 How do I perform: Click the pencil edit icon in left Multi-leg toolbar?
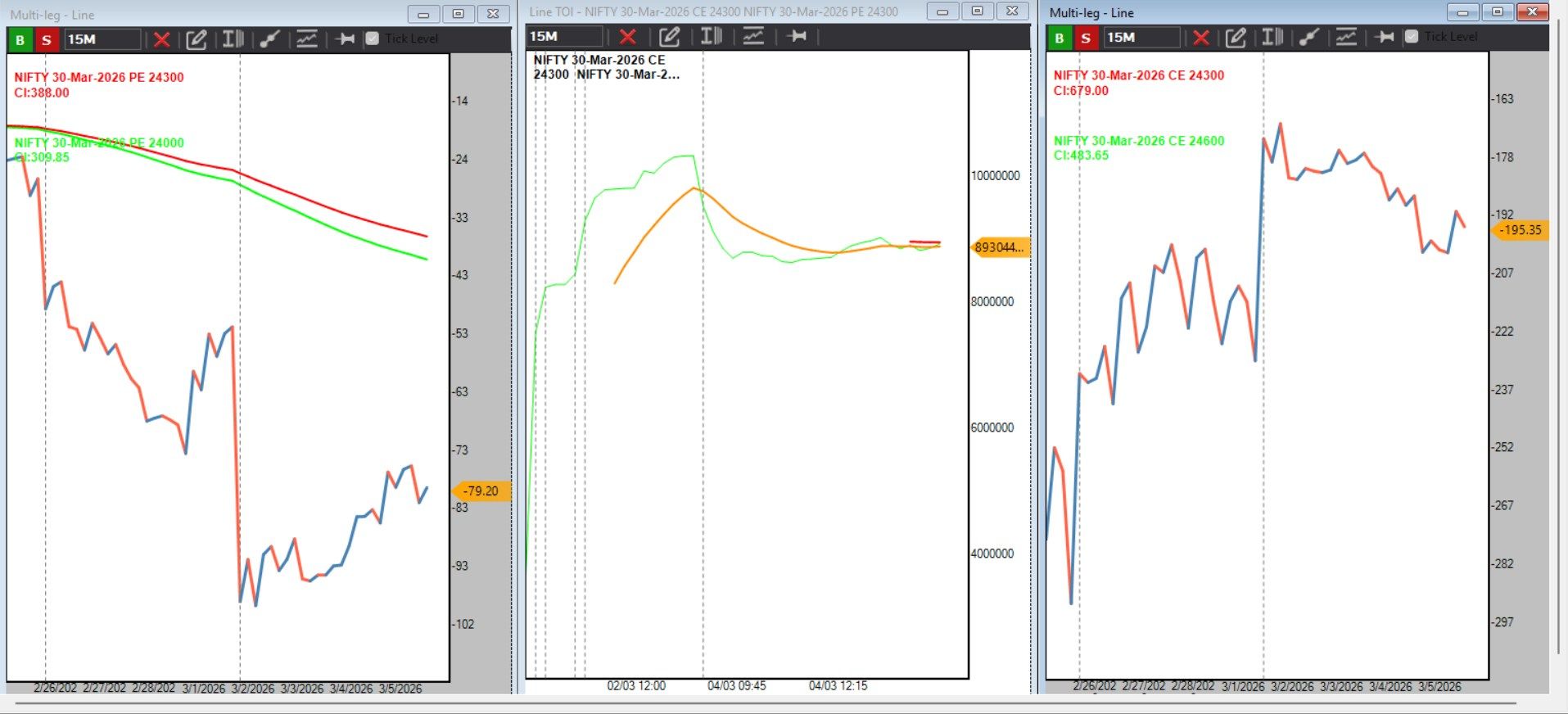pos(196,39)
